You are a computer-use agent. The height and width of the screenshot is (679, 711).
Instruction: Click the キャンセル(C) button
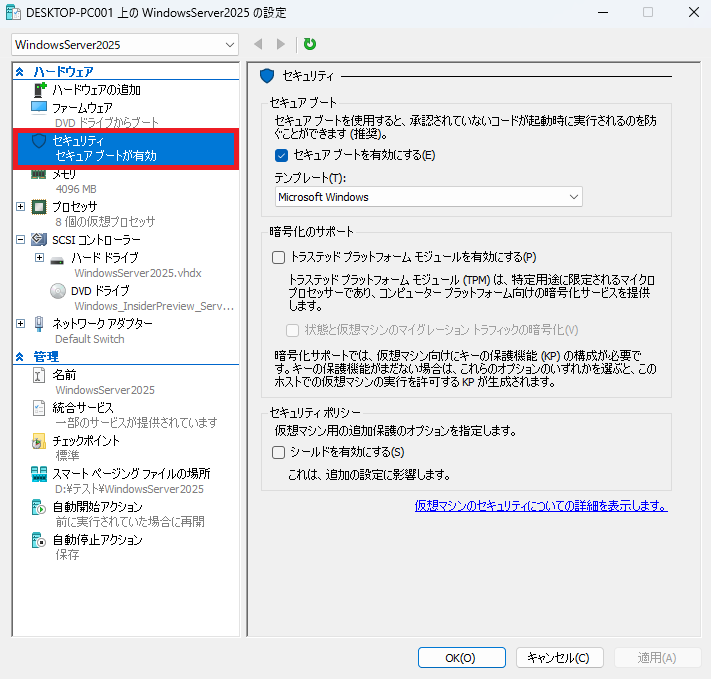pyautogui.click(x=560, y=658)
